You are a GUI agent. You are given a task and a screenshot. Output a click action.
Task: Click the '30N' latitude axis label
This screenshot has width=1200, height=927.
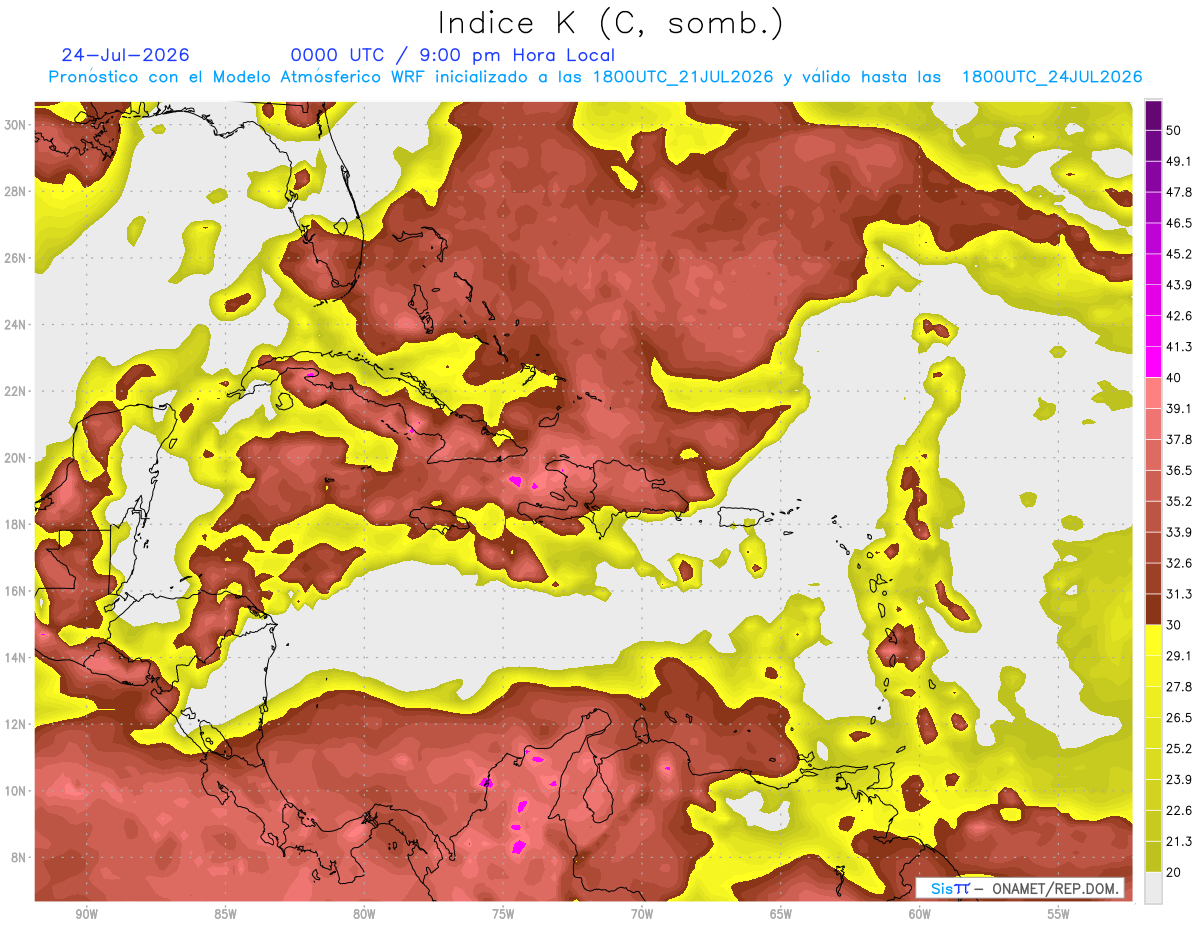[15, 125]
